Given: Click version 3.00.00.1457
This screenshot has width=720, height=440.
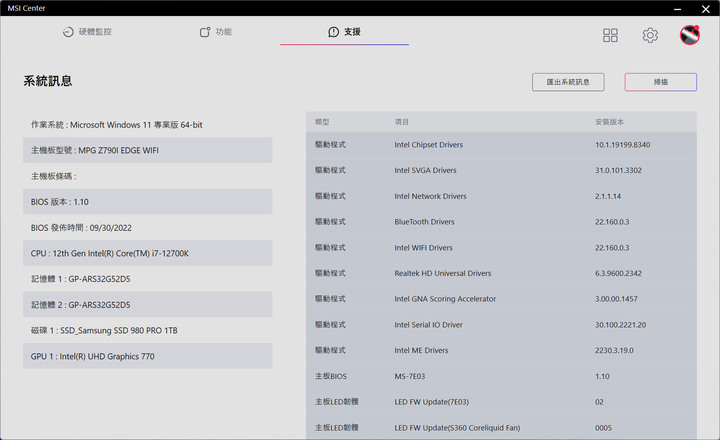Looking at the screenshot, I should click(x=616, y=299).
